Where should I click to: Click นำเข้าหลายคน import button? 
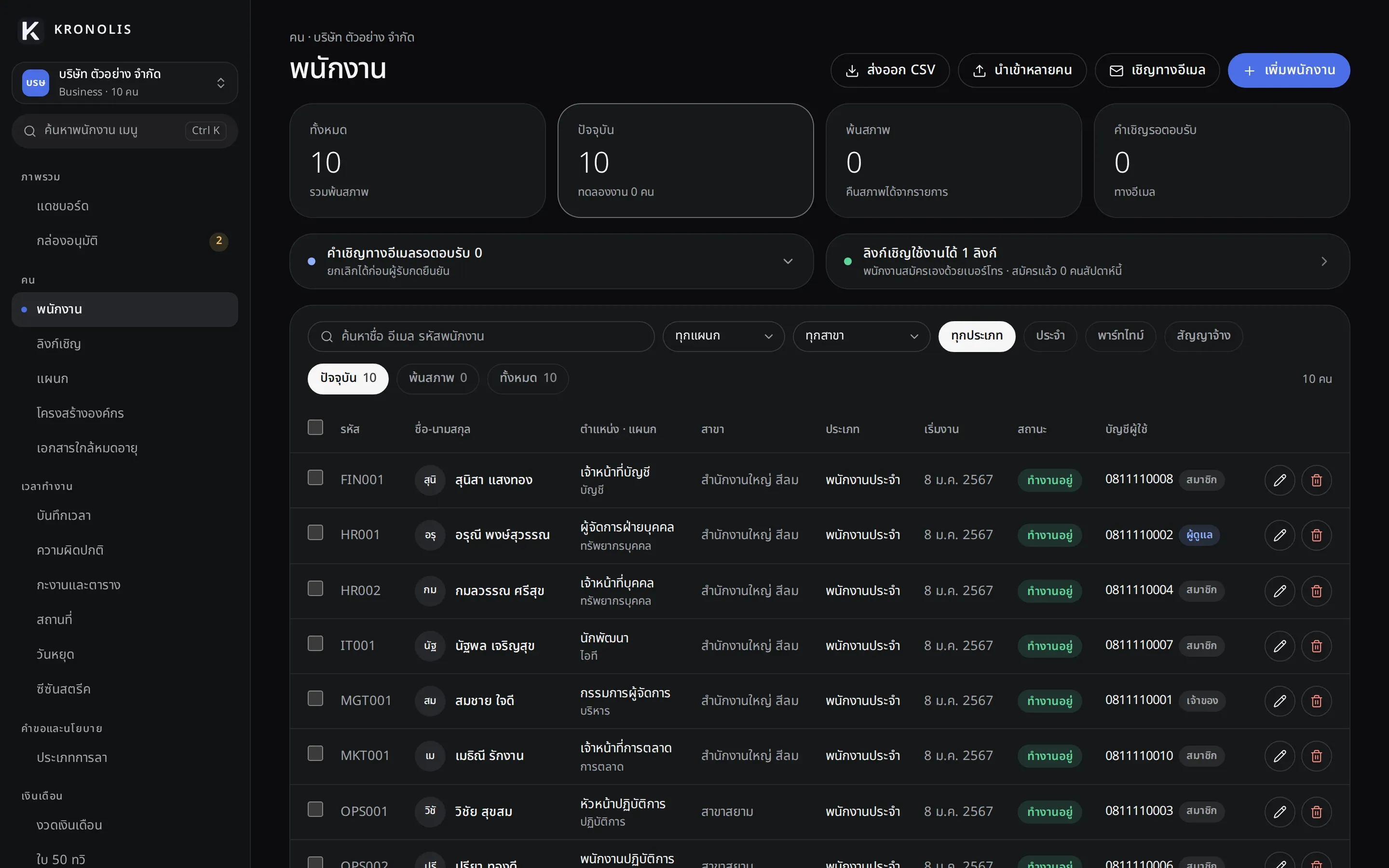pyautogui.click(x=1021, y=70)
